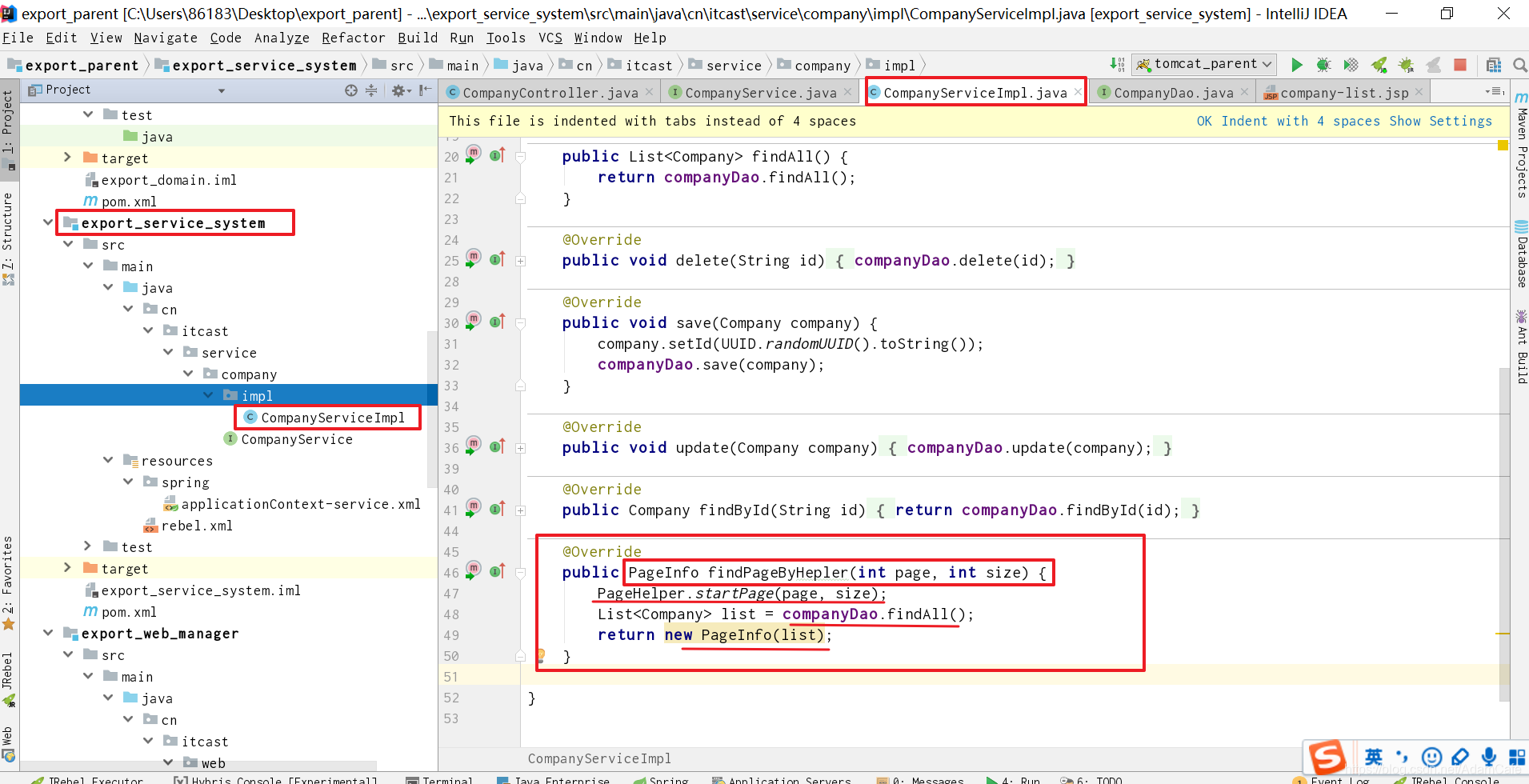Open the Navigate menu
Screen dimensions: 1529x784
(x=166, y=38)
